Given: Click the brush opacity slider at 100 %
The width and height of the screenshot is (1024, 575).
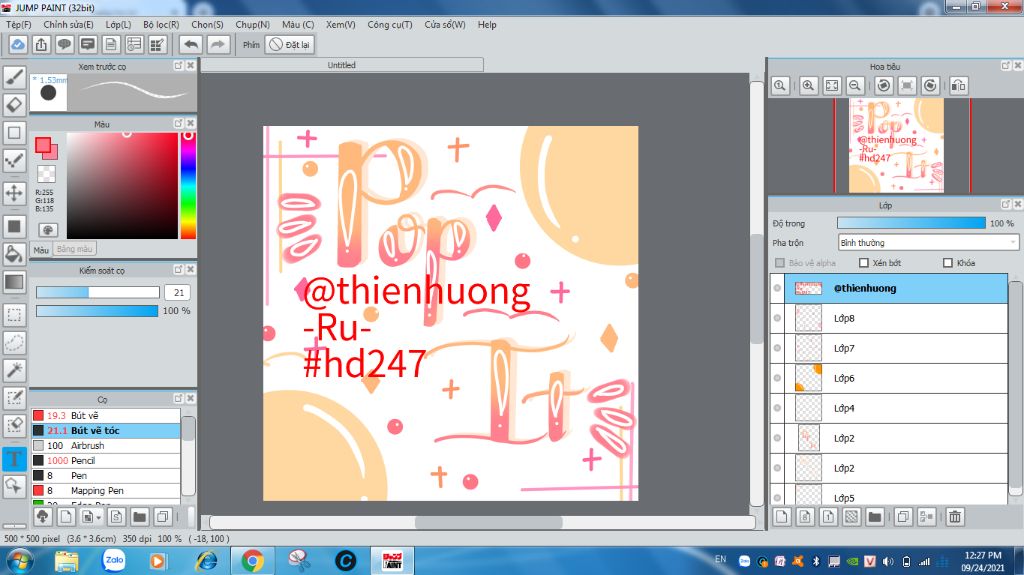Looking at the screenshot, I should point(97,310).
